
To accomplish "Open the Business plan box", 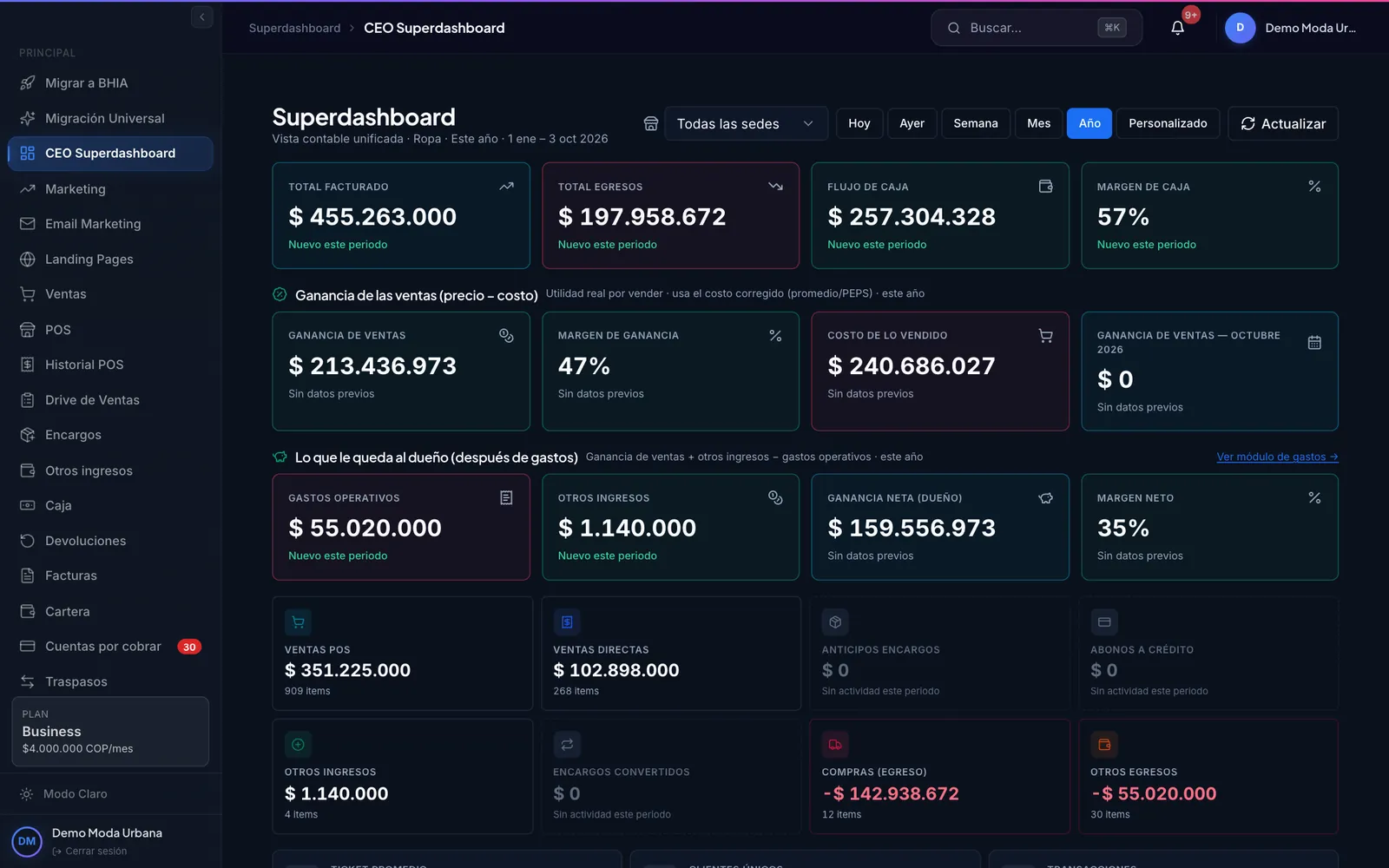I will pyautogui.click(x=110, y=732).
